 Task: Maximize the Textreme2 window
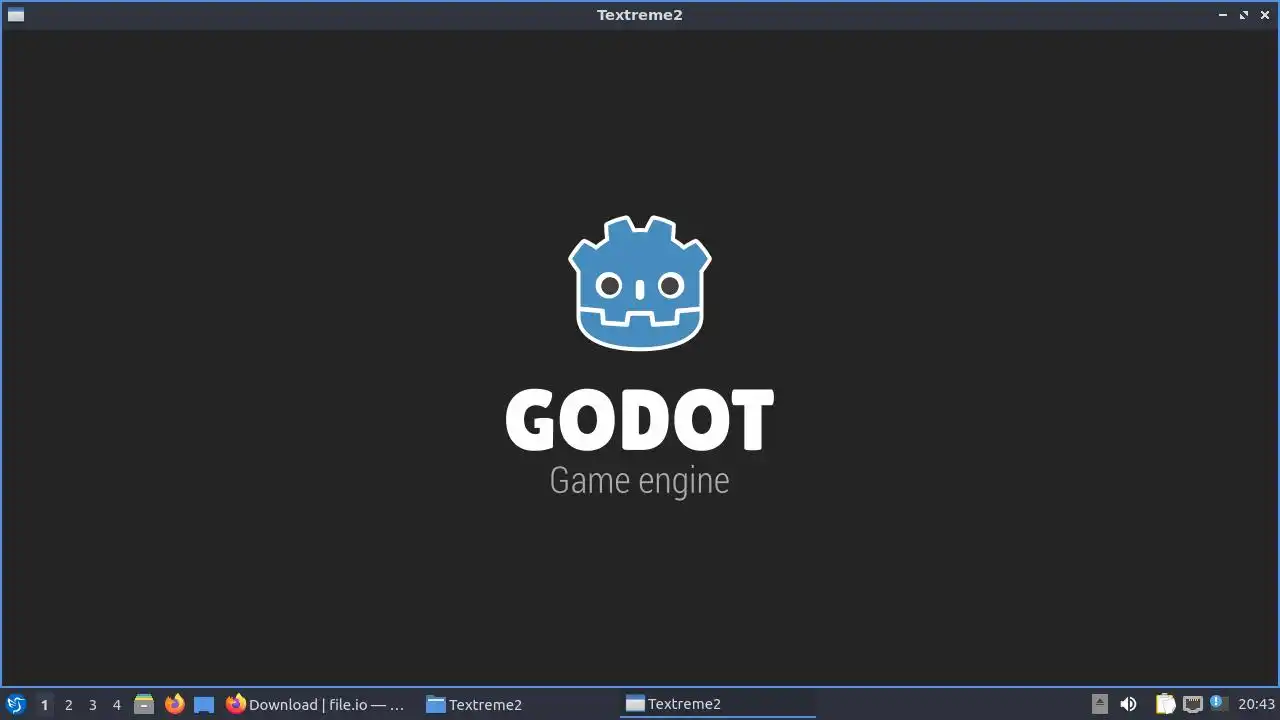[1244, 15]
